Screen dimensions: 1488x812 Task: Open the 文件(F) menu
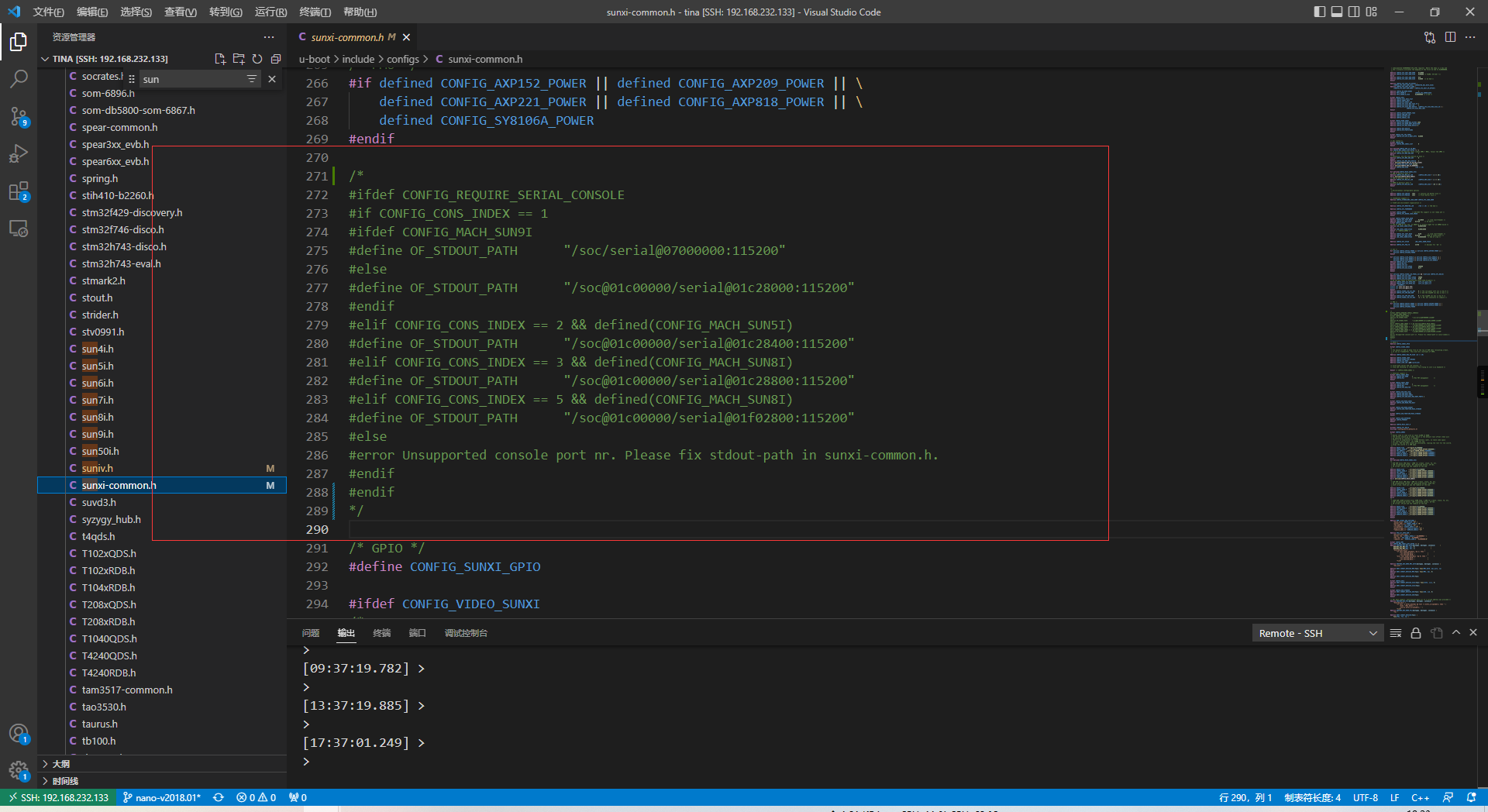point(48,12)
